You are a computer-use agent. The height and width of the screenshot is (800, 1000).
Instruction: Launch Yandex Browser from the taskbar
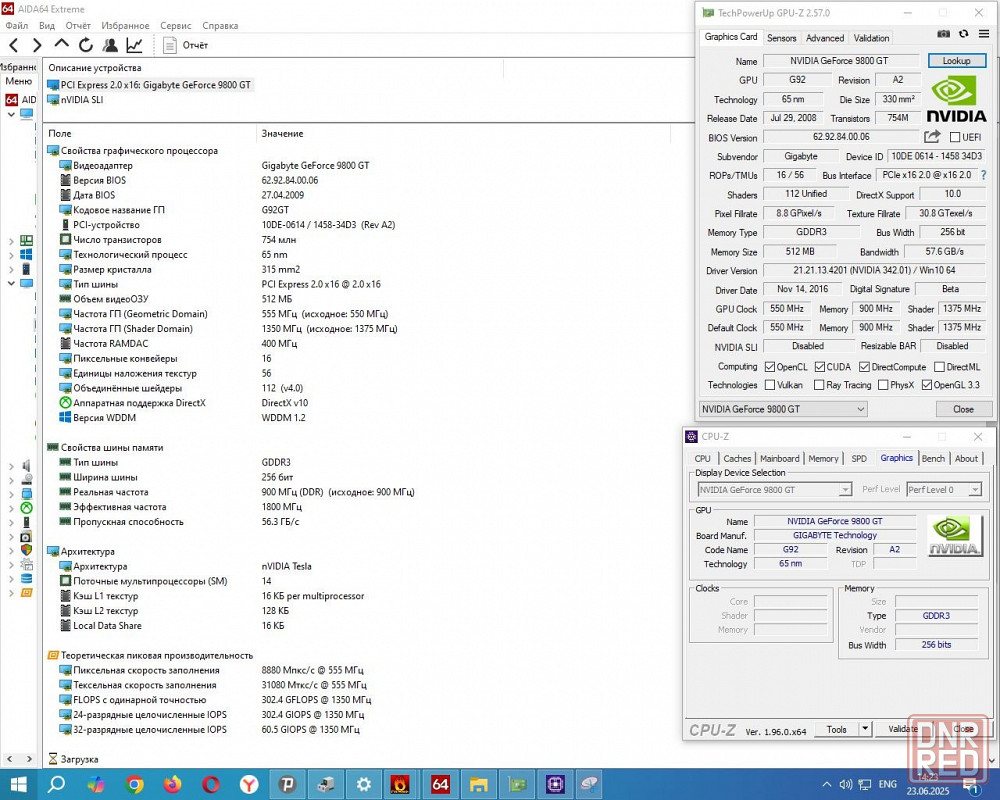249,784
